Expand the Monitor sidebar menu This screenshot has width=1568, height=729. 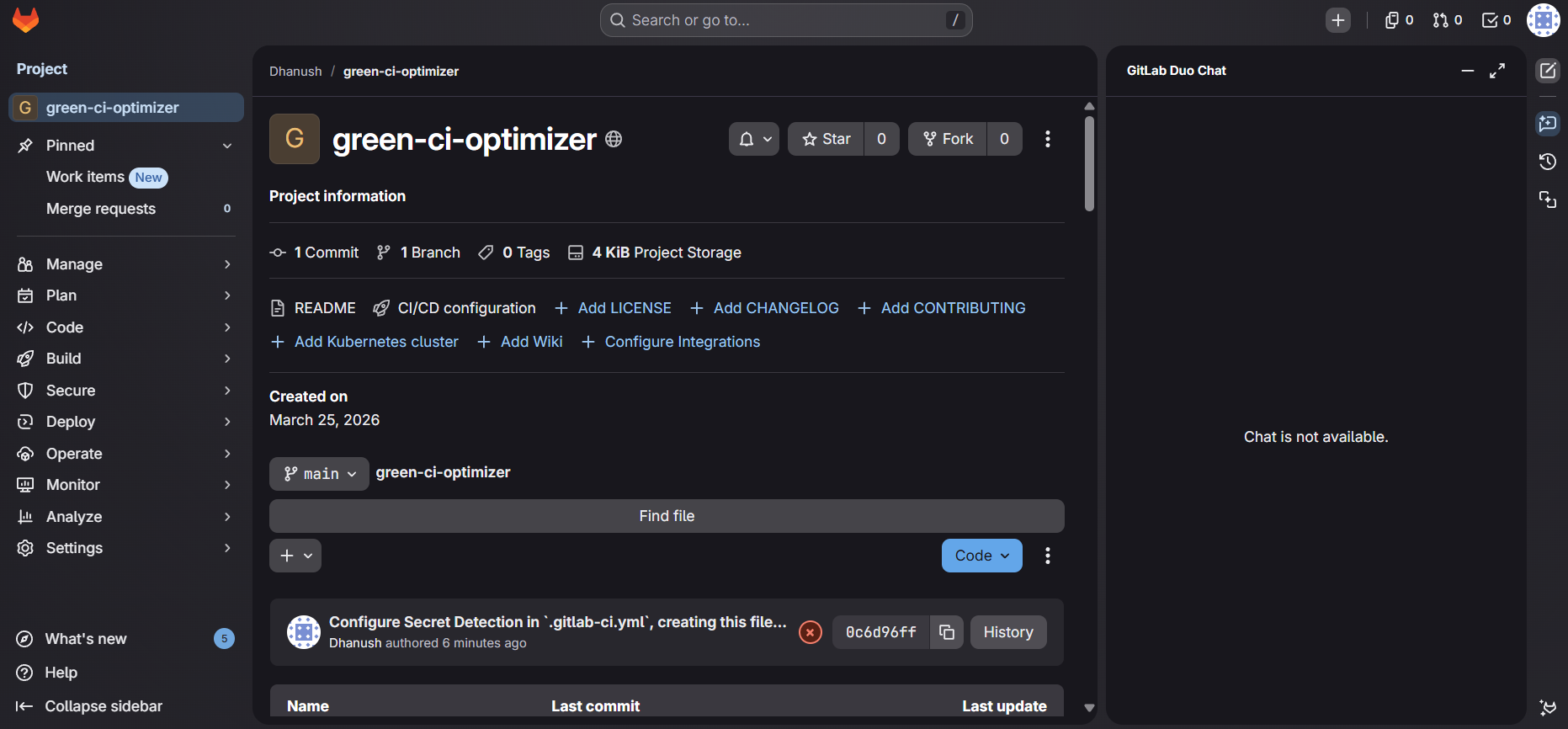126,485
